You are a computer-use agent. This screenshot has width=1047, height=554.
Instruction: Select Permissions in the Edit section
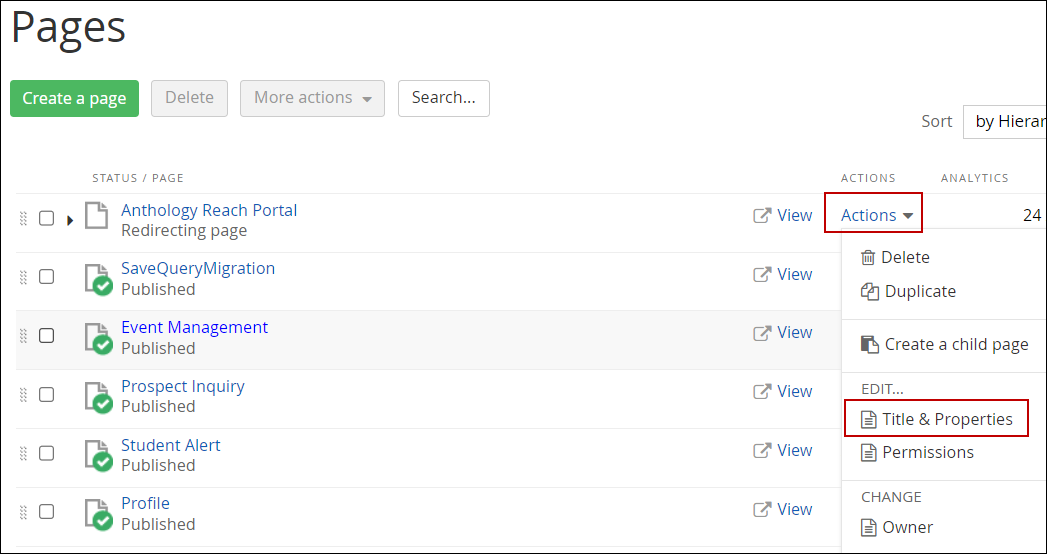click(x=927, y=453)
